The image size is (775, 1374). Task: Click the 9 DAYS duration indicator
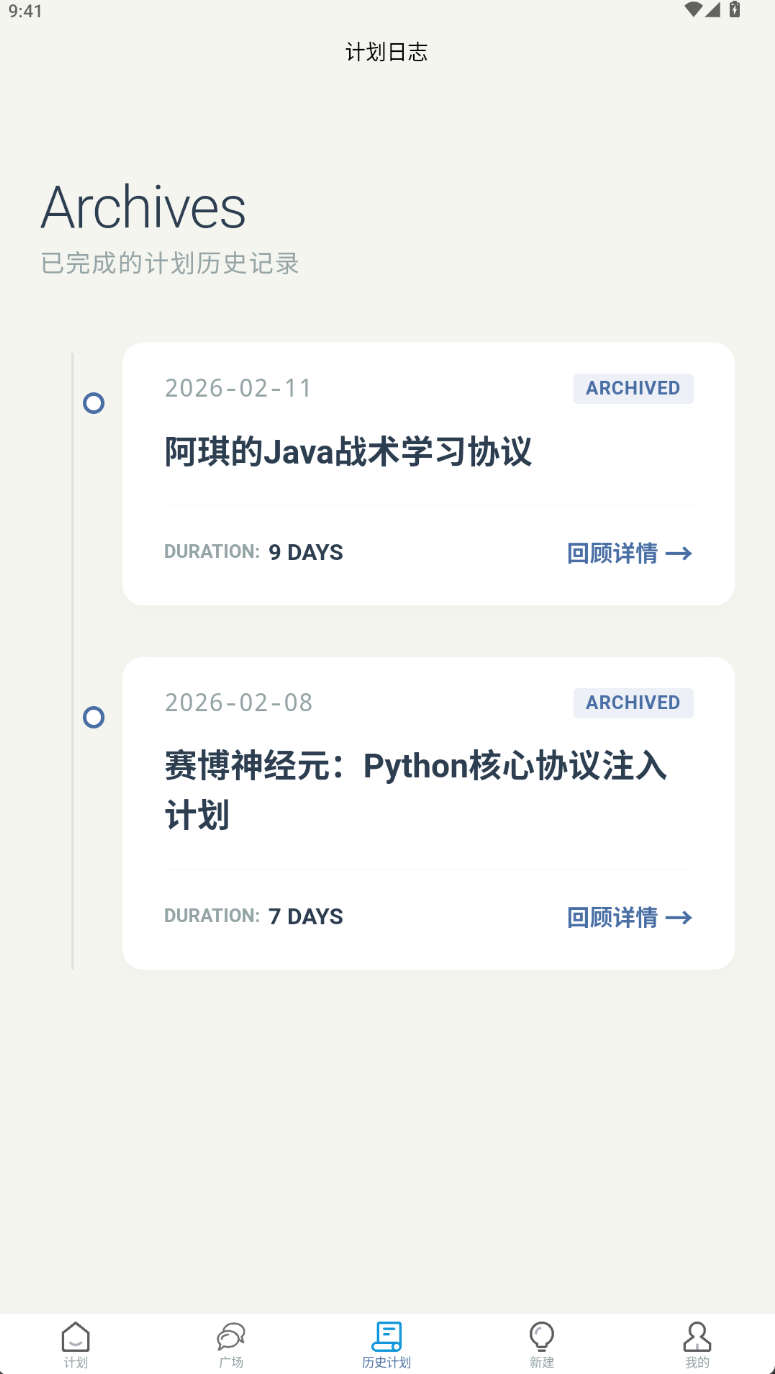tap(305, 551)
